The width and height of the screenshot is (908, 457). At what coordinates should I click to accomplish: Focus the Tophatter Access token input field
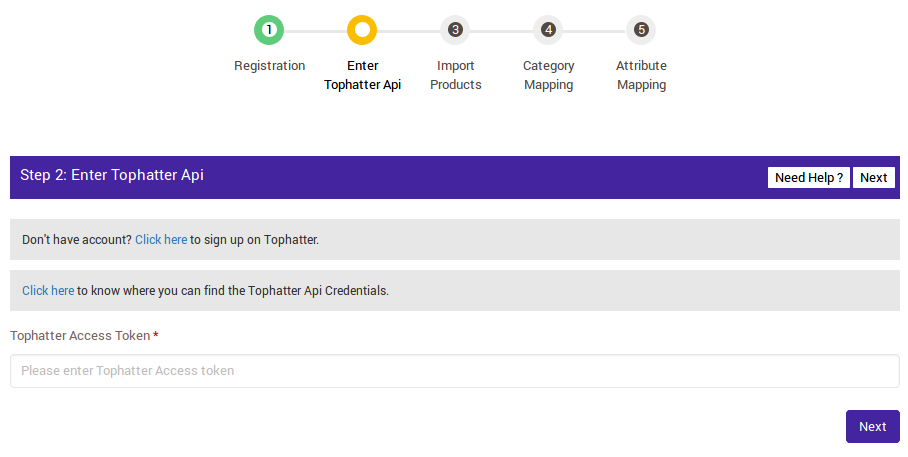(x=454, y=371)
